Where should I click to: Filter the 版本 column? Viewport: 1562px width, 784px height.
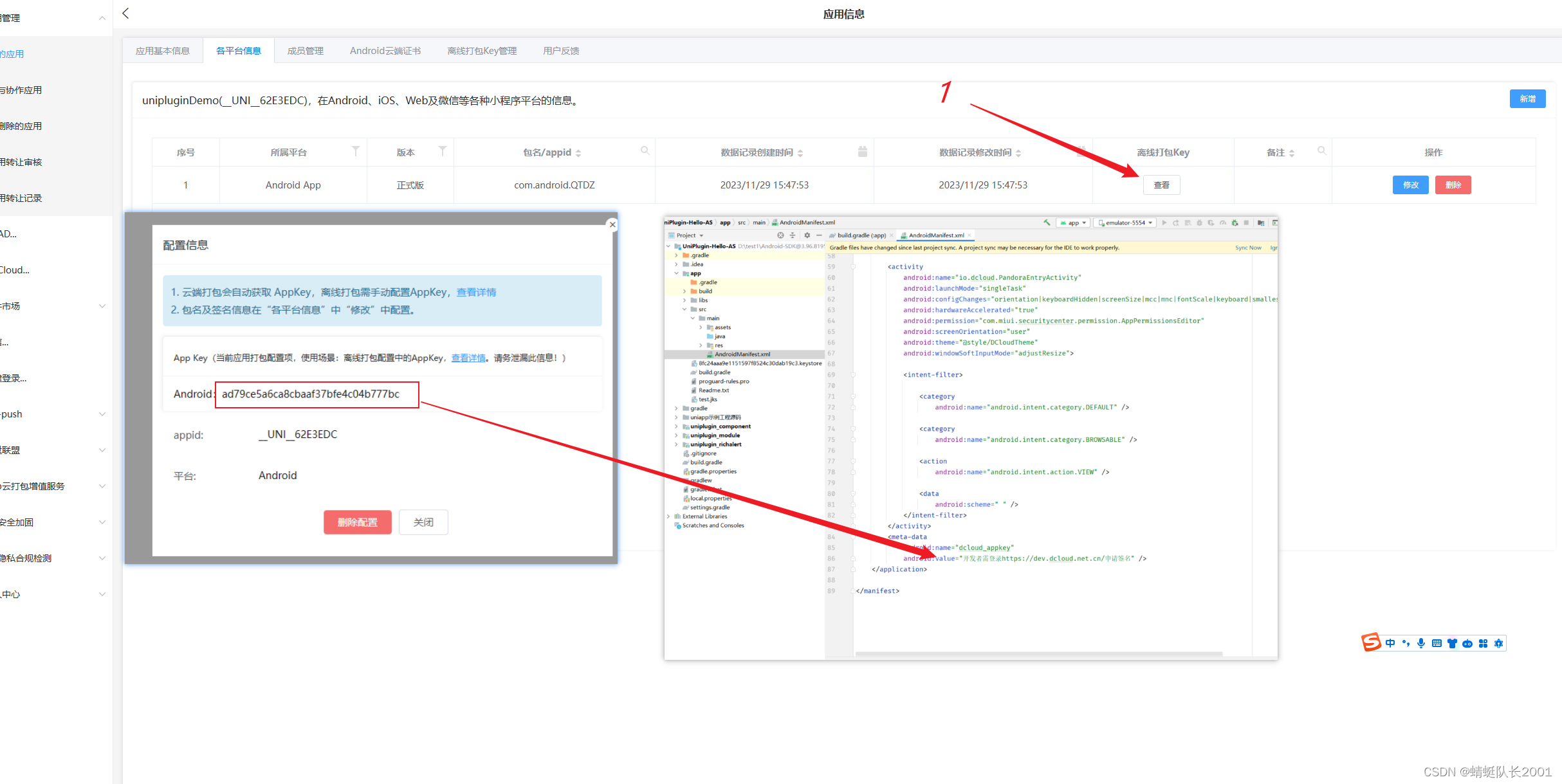(442, 151)
